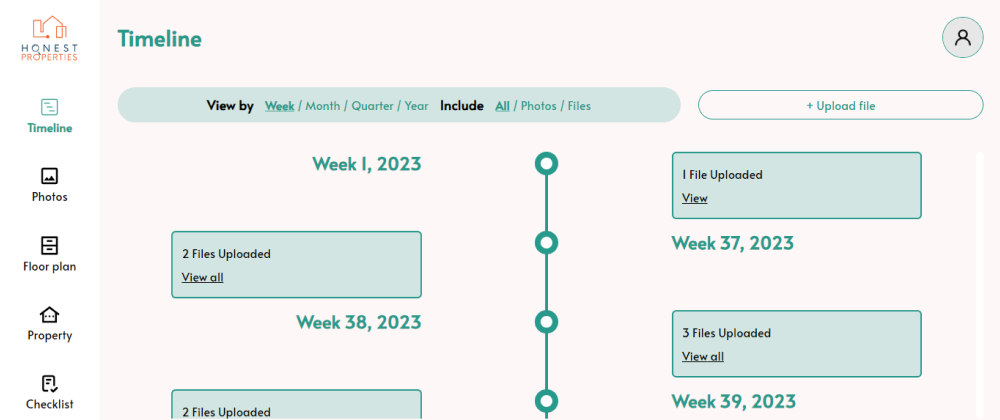Select the All include filter
1000x420 pixels.
503,106
